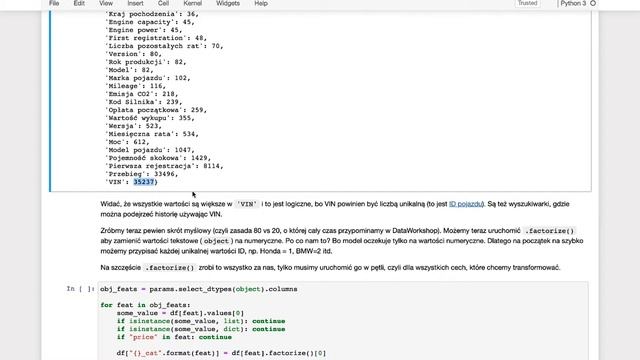Click the 'Opłata początkowa': 259 line

[x=156, y=110]
